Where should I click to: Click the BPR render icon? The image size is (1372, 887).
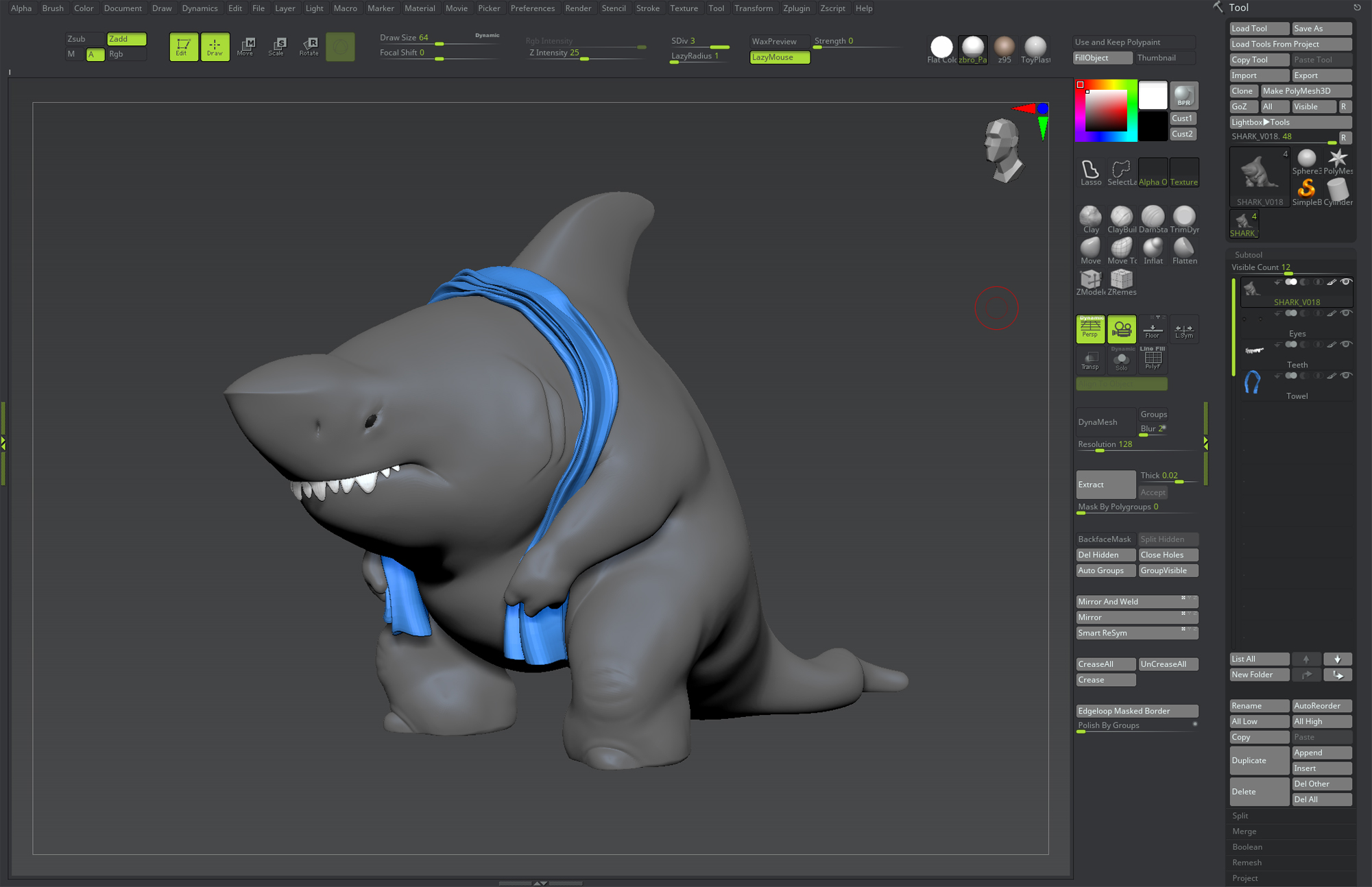pyautogui.click(x=1183, y=95)
